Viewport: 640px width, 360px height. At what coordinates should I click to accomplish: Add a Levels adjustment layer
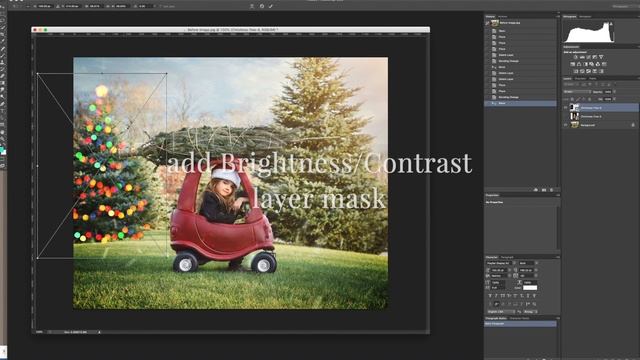tap(582, 57)
